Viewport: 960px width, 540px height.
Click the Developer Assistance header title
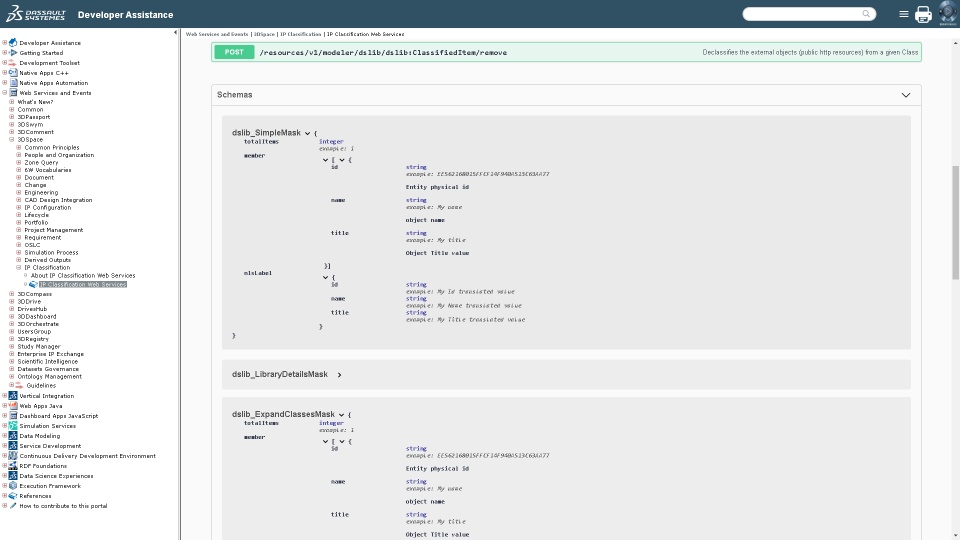125,15
